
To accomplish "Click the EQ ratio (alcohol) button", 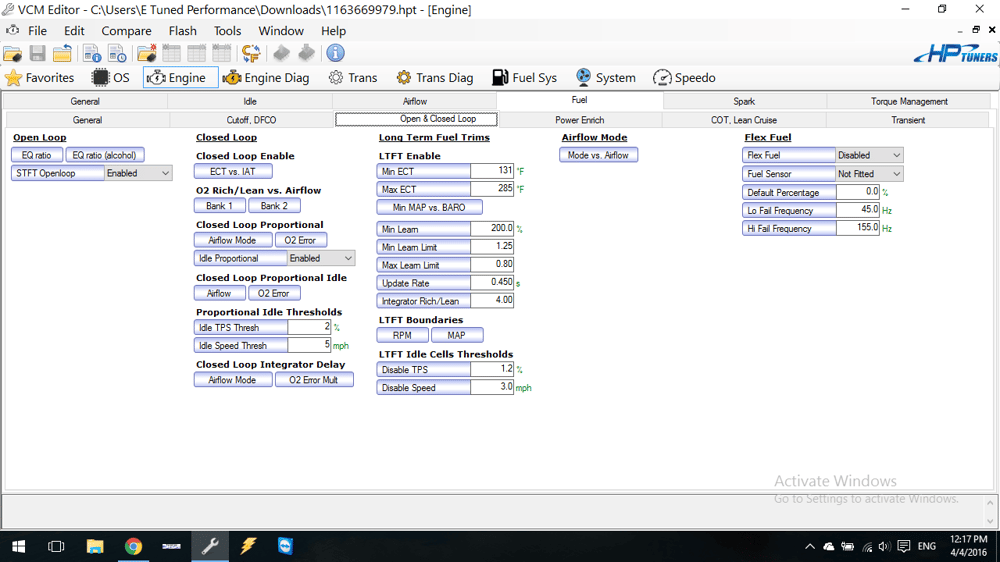I will [106, 155].
